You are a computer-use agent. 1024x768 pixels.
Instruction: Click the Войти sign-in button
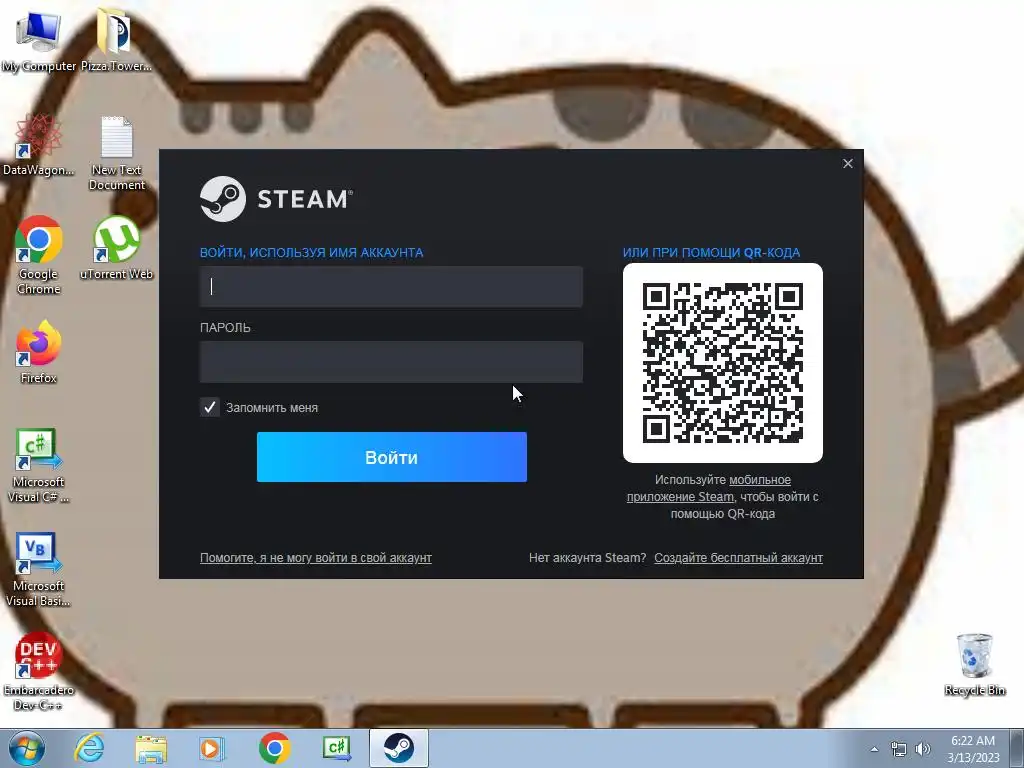point(392,457)
